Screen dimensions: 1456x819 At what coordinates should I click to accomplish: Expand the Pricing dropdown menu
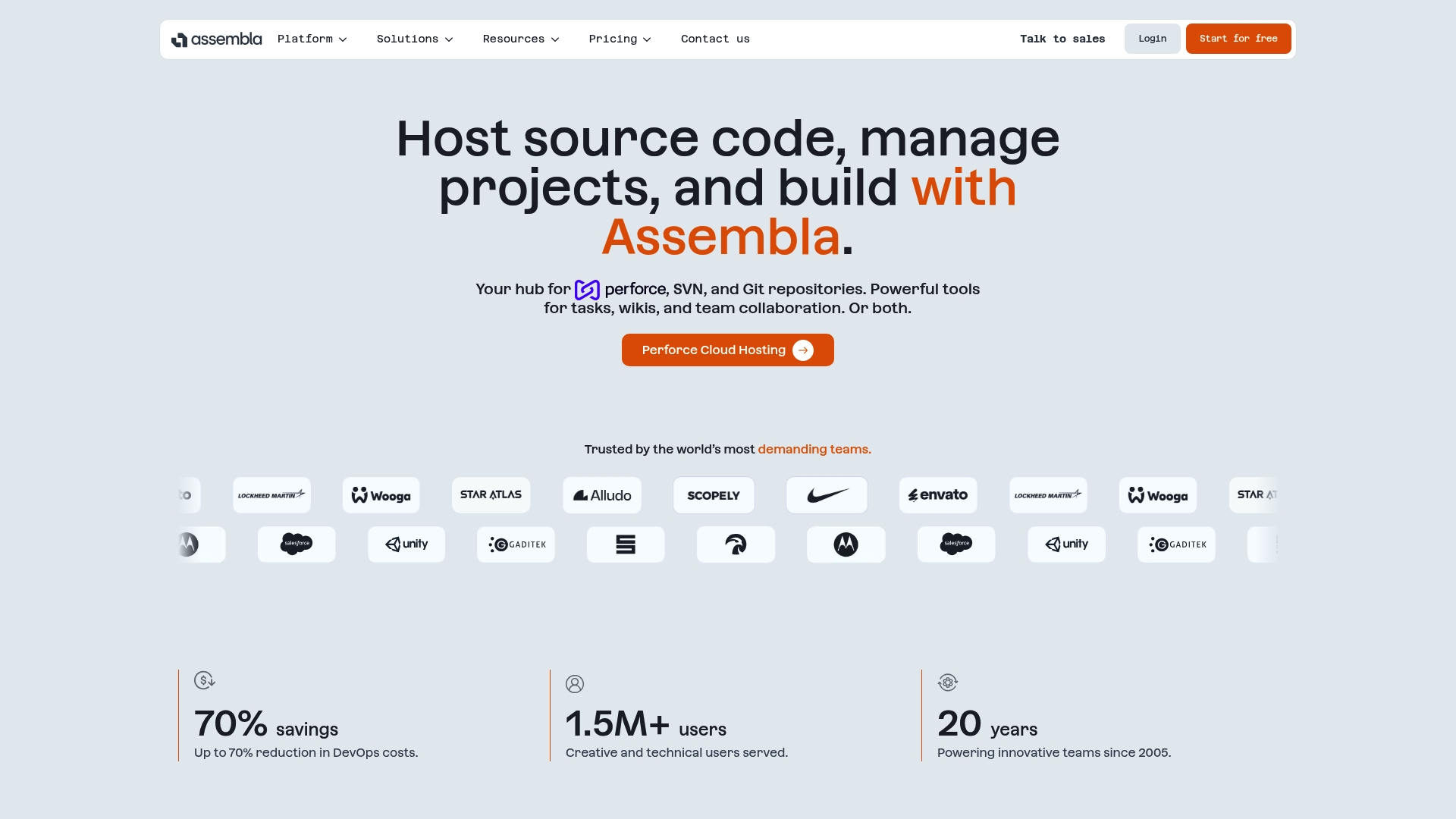620,39
